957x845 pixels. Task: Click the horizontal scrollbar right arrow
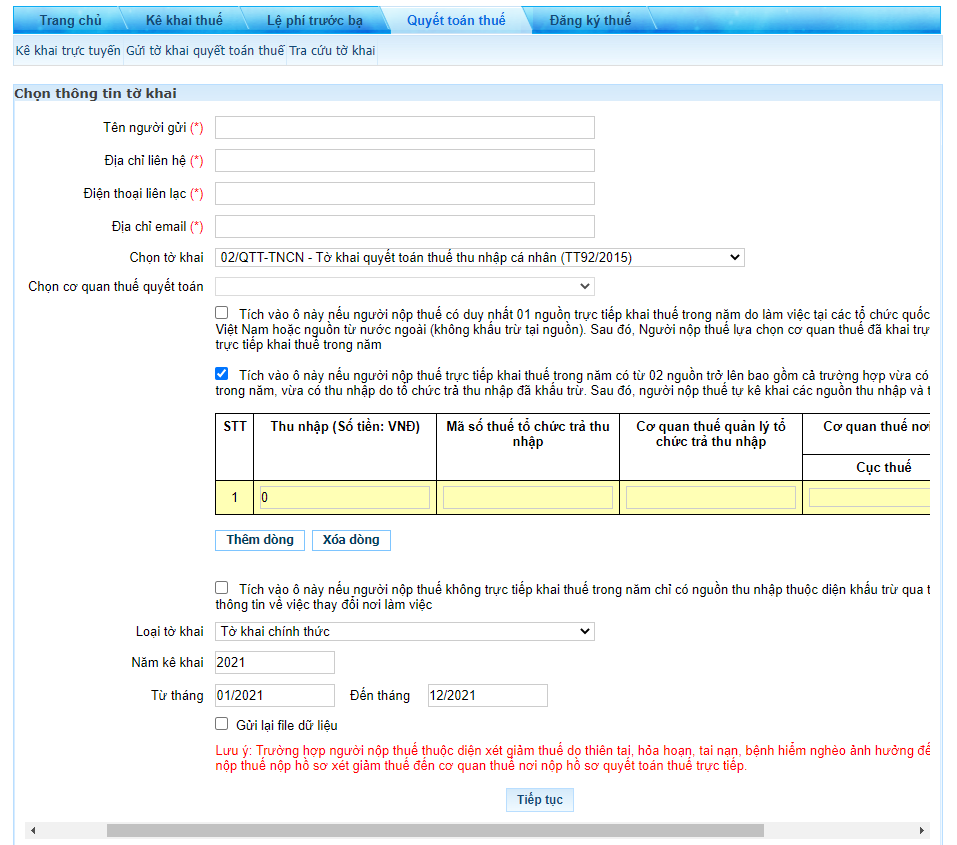[922, 830]
